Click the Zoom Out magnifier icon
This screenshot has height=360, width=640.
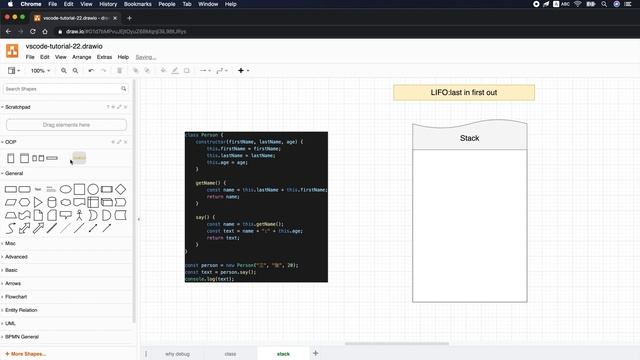[76, 71]
